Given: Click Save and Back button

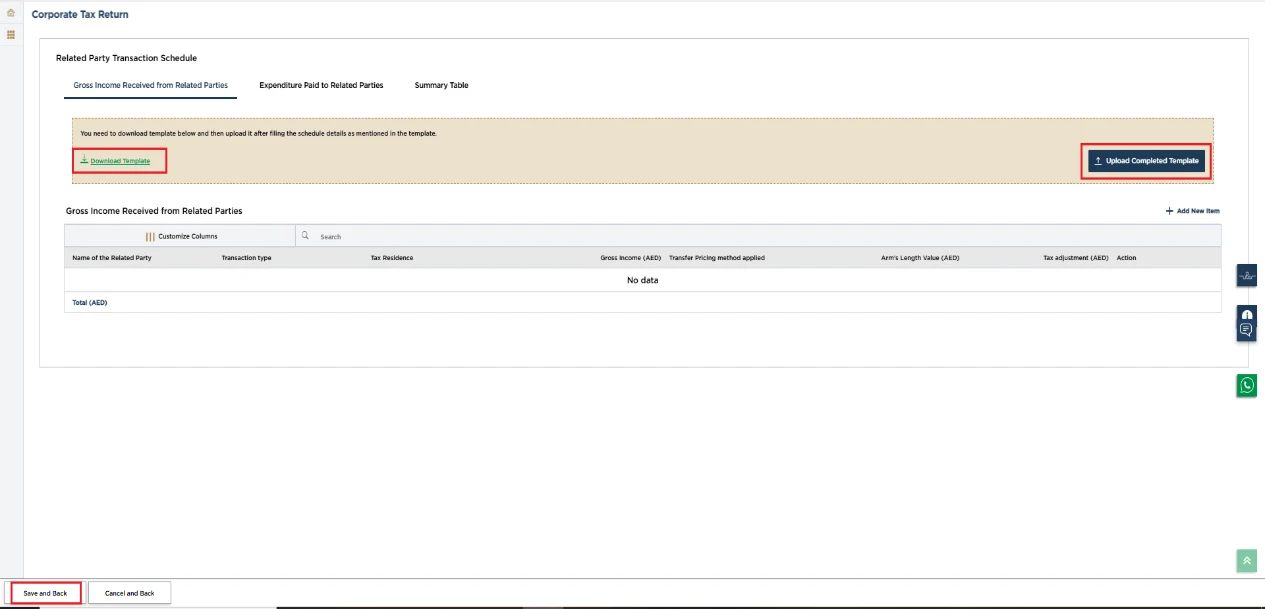Looking at the screenshot, I should click(46, 593).
